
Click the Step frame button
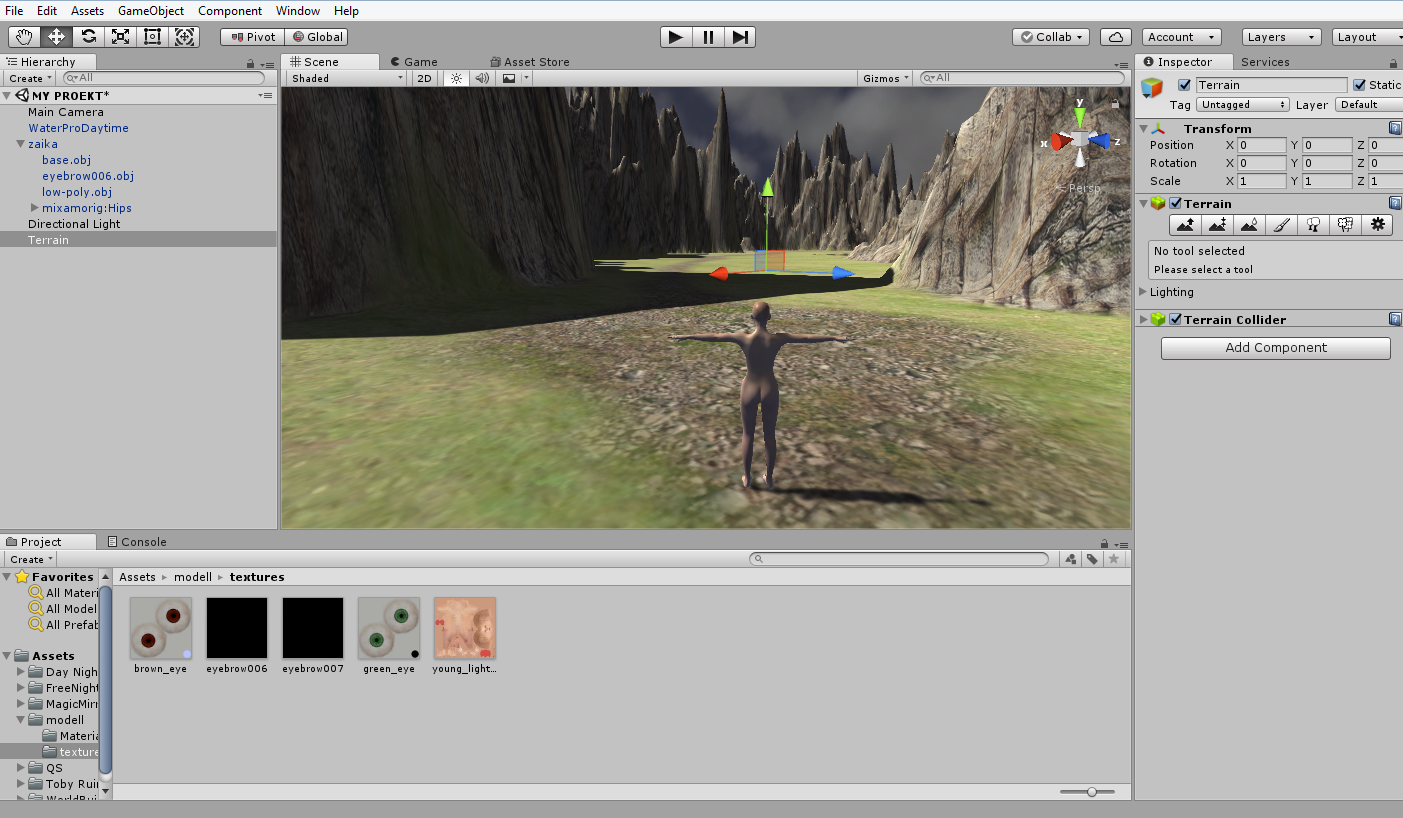coord(740,37)
